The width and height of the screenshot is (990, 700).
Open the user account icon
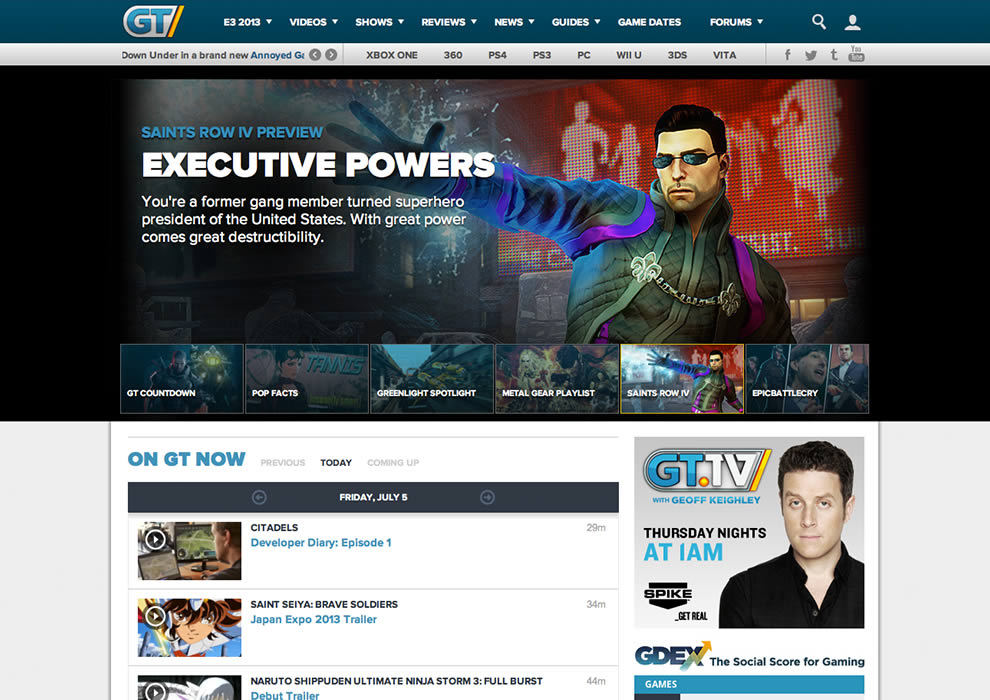(852, 22)
